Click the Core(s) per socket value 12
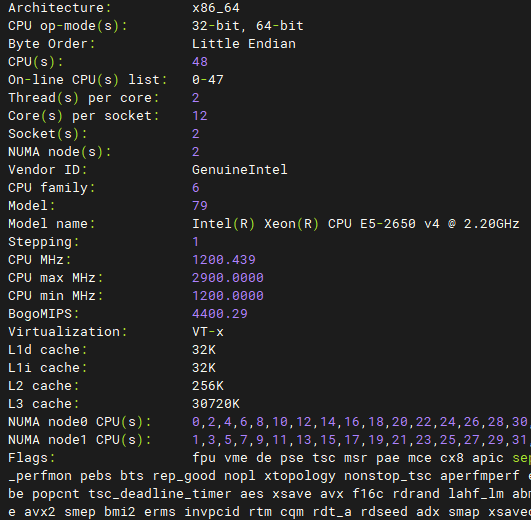This screenshot has height=520, width=531. click(200, 116)
